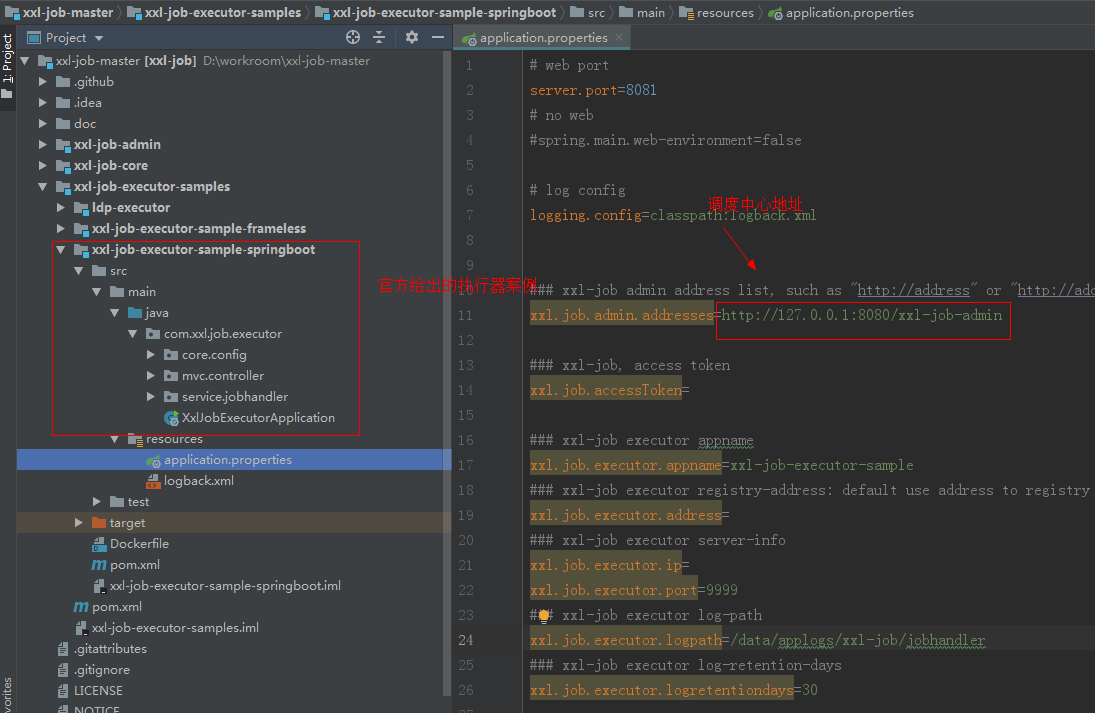Select the Dockerfile
The height and width of the screenshot is (713, 1095).
point(139,543)
